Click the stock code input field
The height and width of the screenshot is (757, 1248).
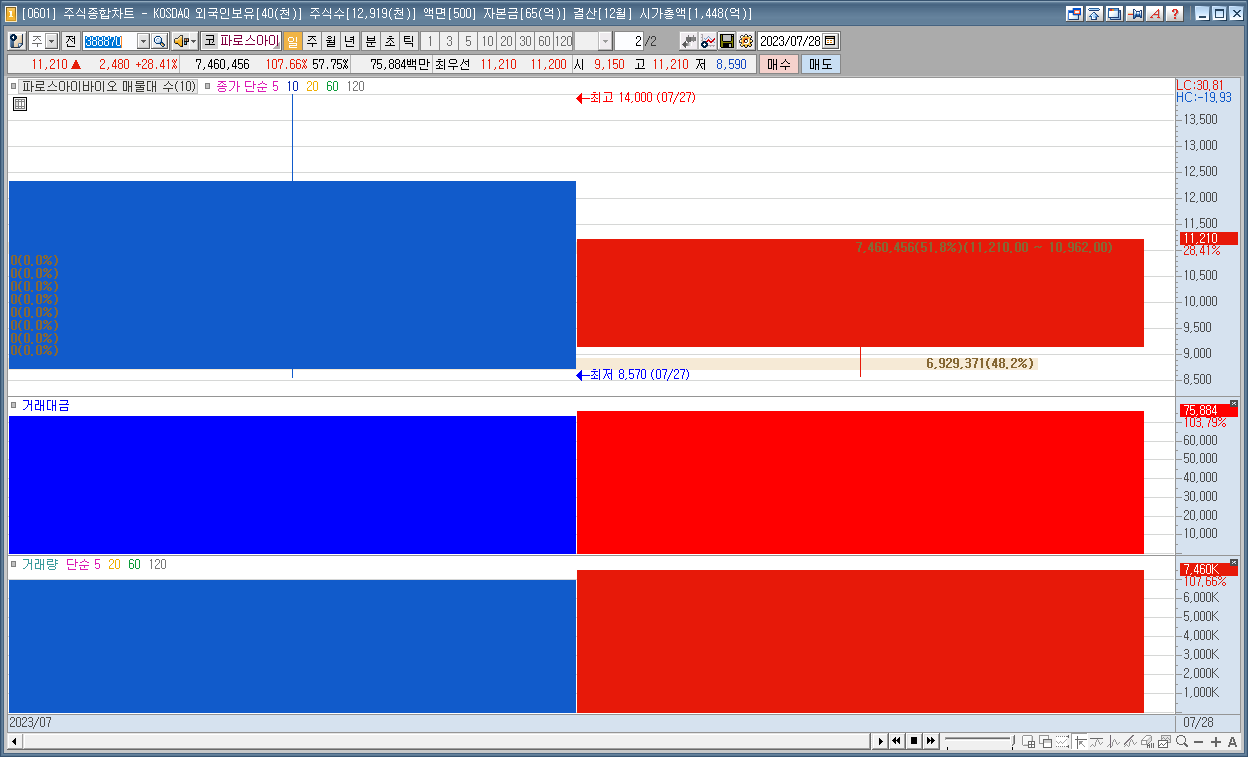[109, 41]
